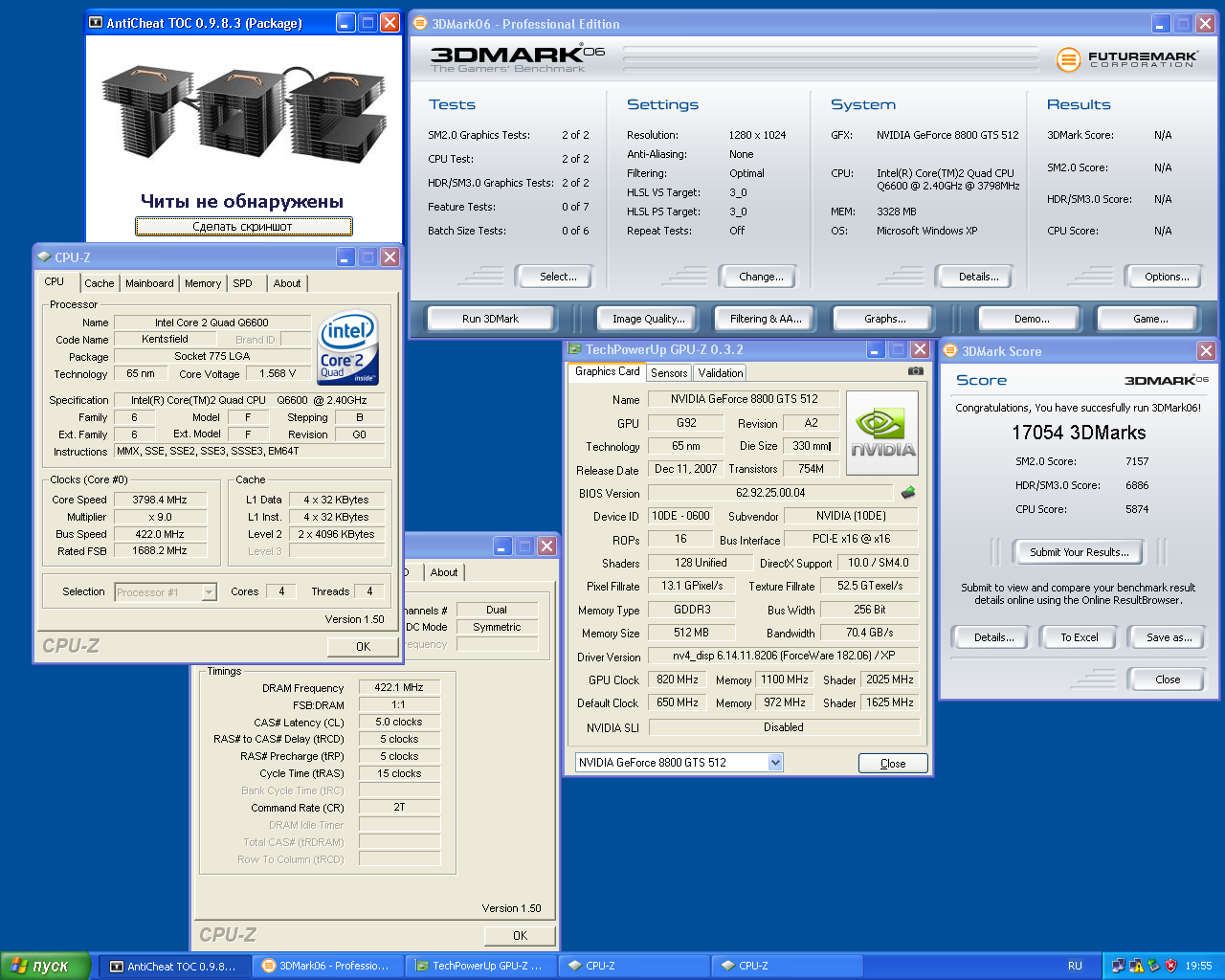Click the Core Speed value 3798.4 MHz

click(160, 500)
